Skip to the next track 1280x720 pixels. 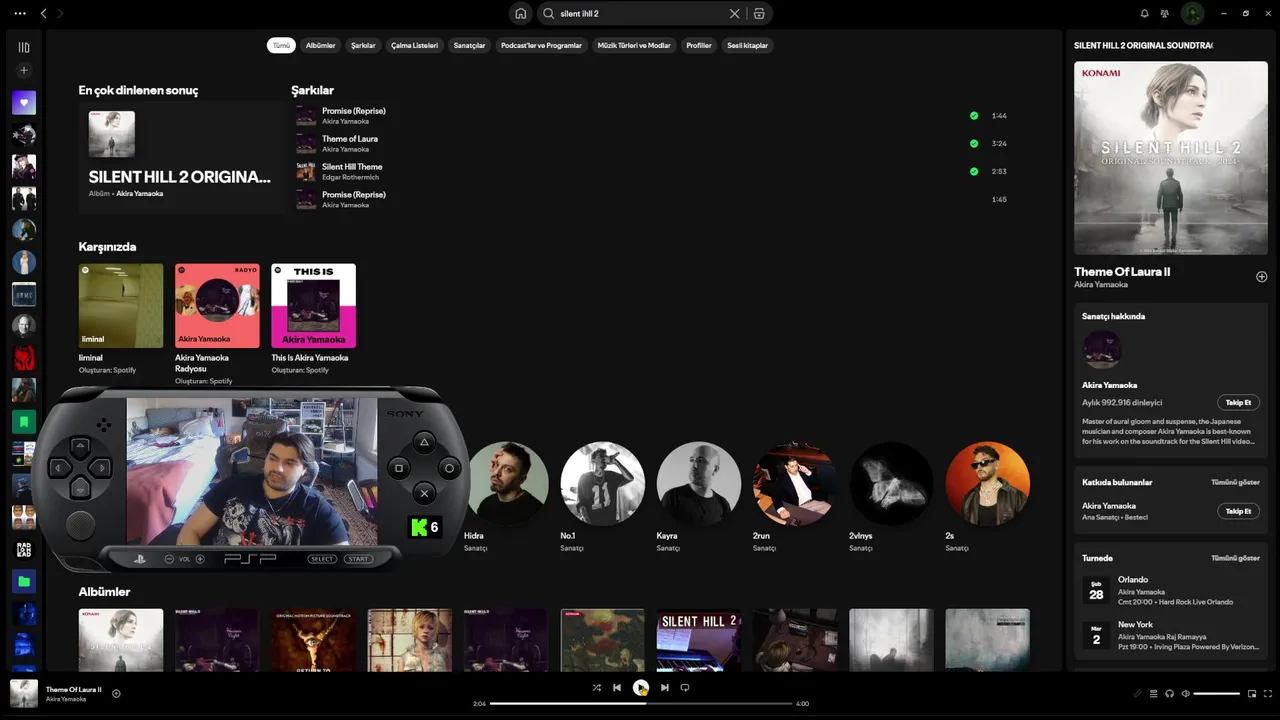point(664,688)
